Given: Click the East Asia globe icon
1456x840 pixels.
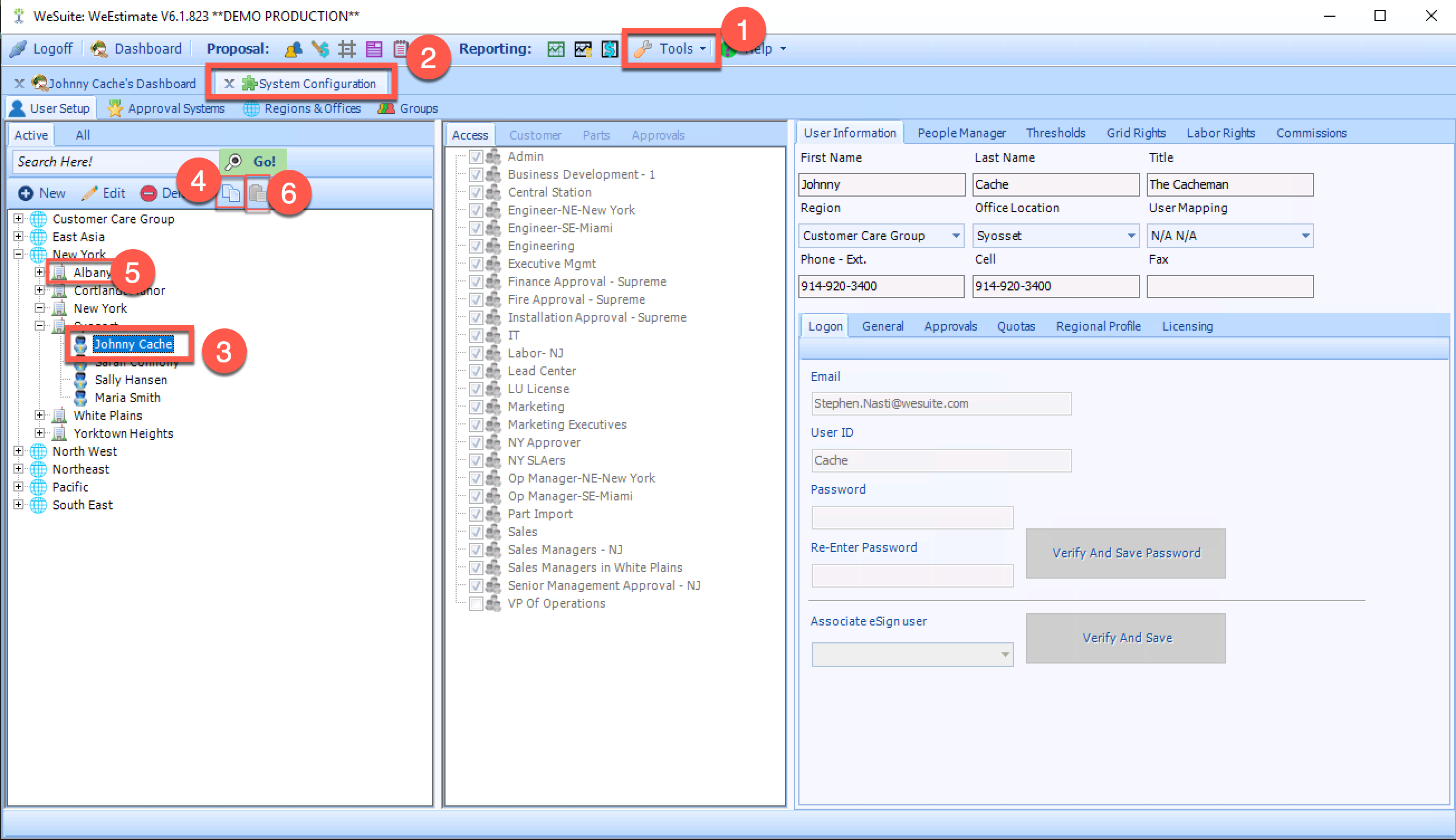Looking at the screenshot, I should (39, 237).
